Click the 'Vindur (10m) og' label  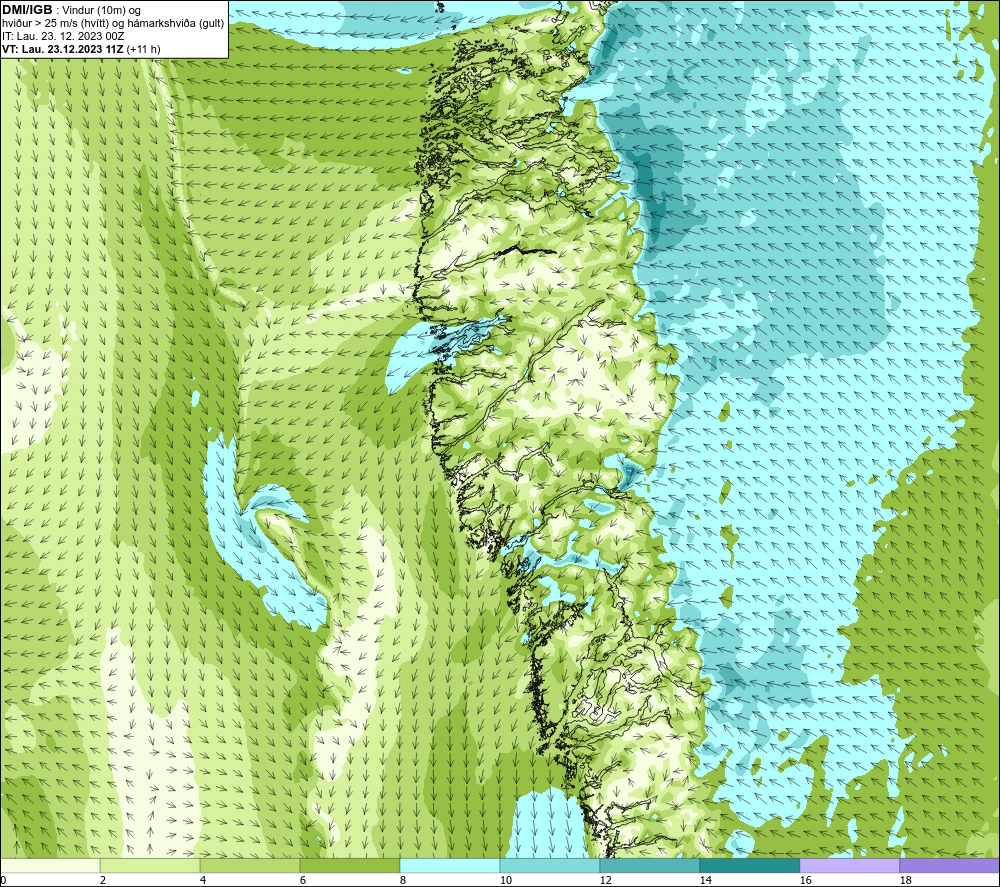point(102,10)
